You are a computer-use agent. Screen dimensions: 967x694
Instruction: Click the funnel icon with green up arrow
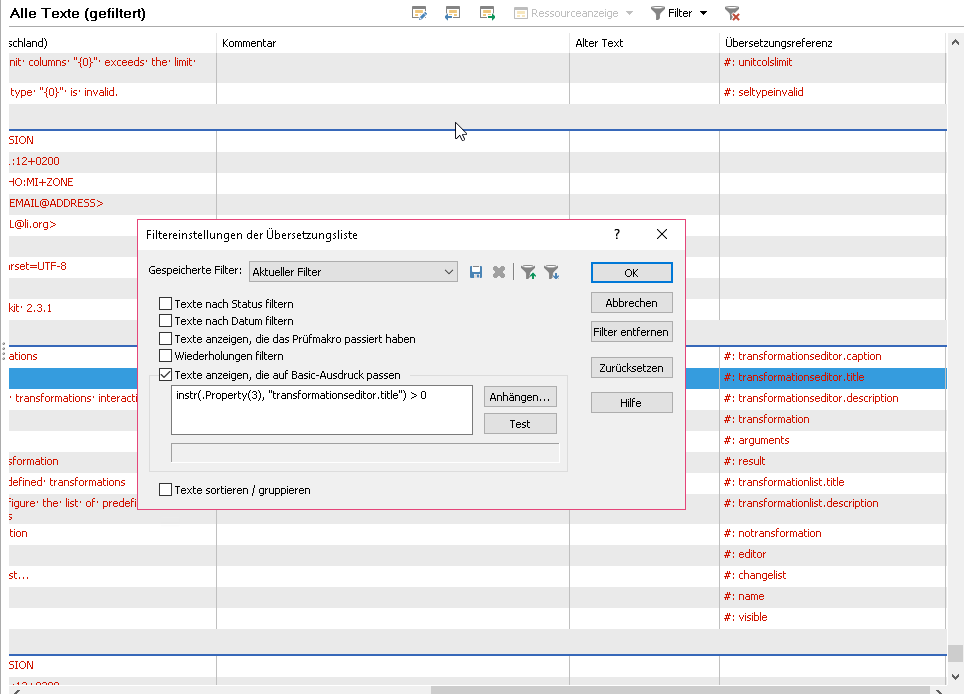(528, 272)
